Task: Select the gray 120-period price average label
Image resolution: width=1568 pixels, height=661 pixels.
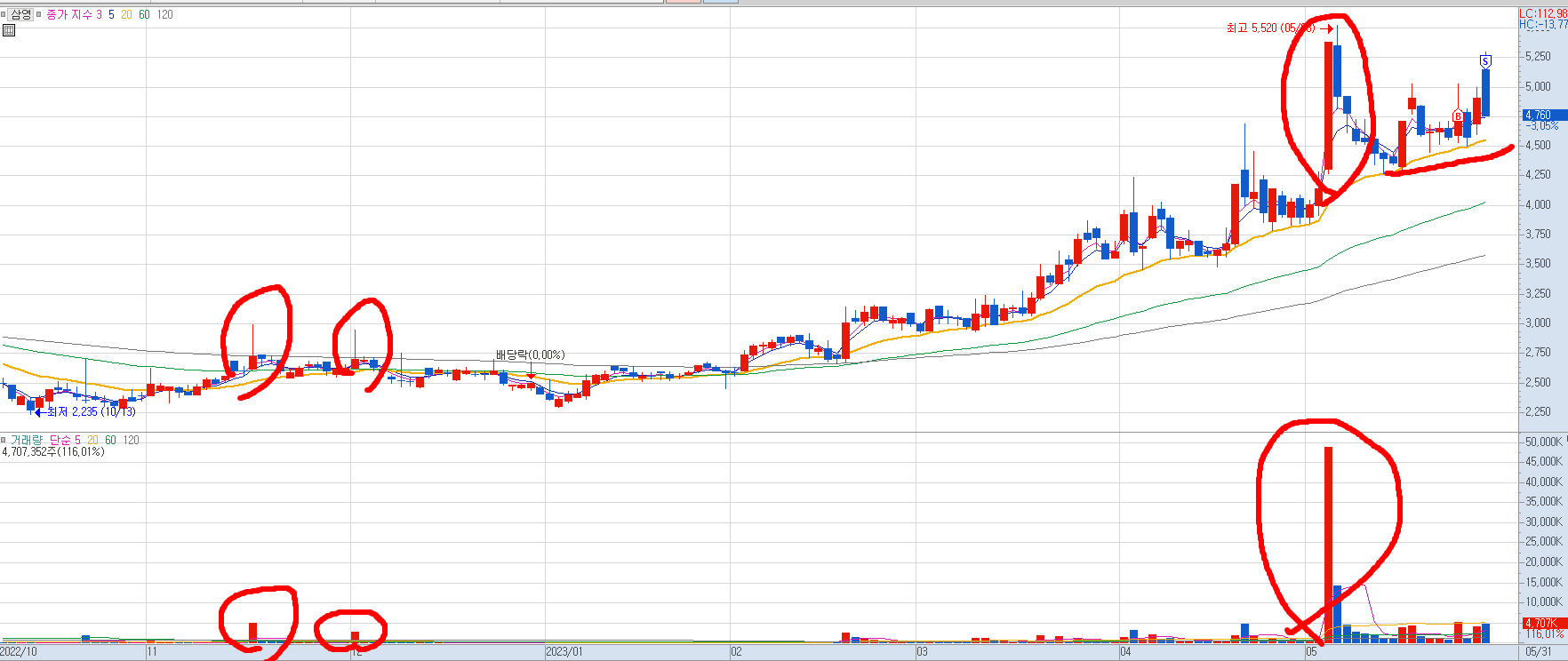Action: [165, 15]
